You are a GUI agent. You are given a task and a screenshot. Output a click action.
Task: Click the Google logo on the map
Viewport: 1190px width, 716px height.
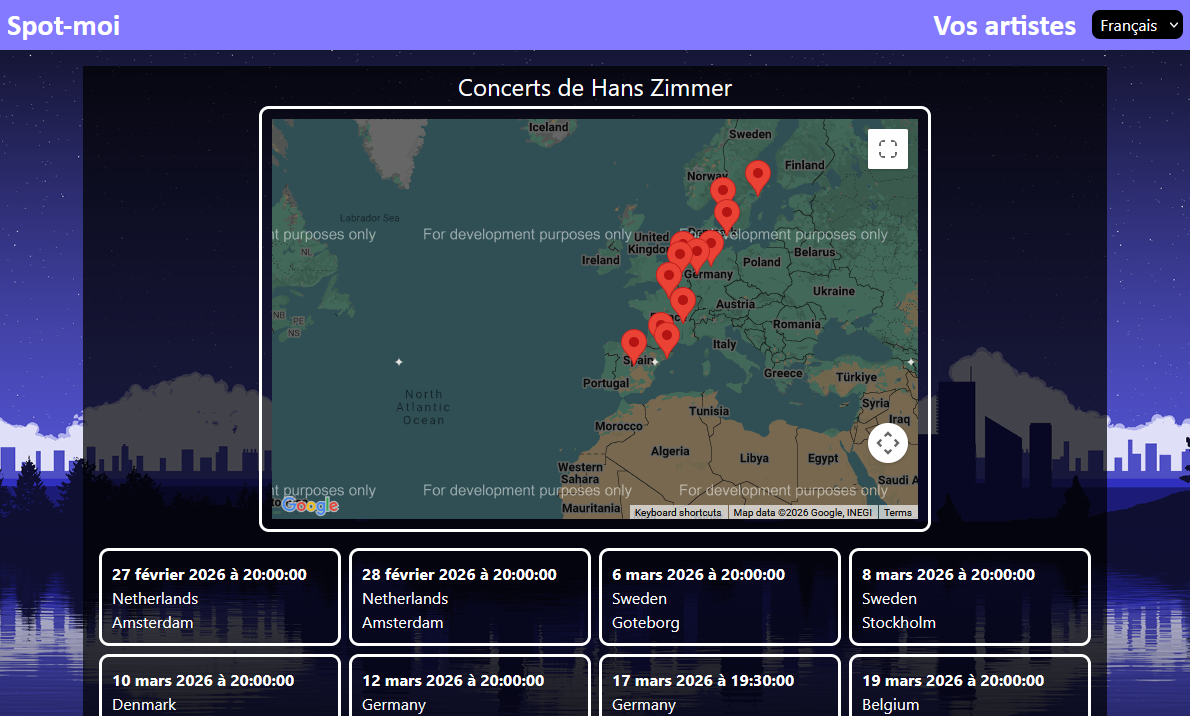point(310,505)
